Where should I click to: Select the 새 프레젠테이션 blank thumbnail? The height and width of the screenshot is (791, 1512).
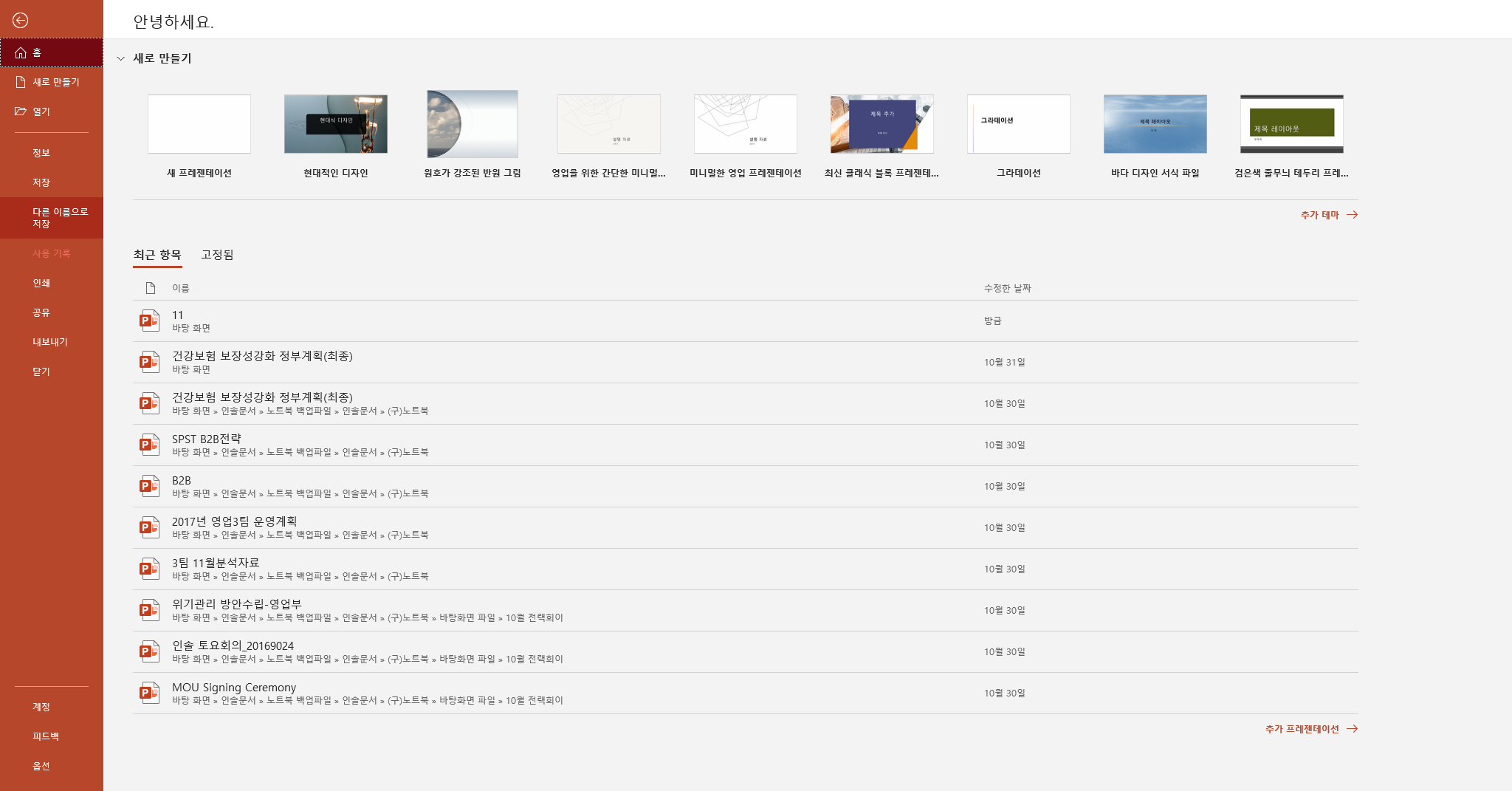[199, 124]
